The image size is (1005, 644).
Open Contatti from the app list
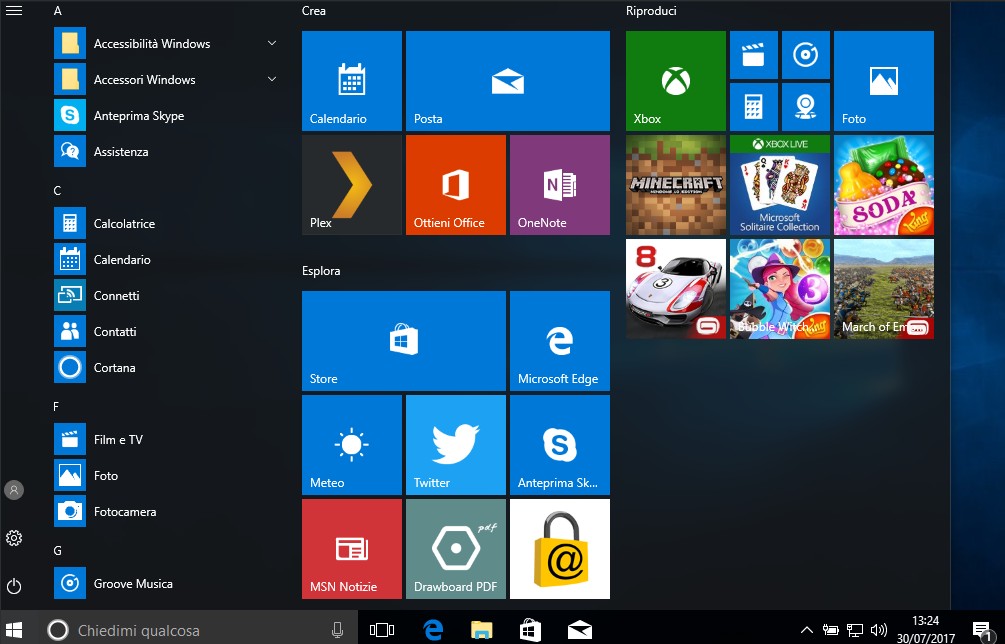[x=168, y=331]
